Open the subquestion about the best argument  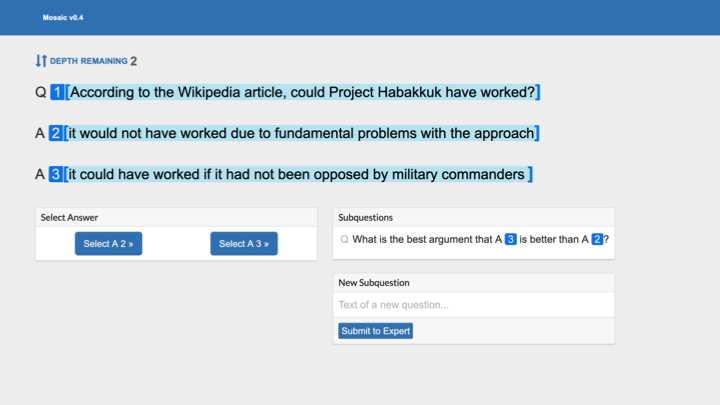(425, 240)
